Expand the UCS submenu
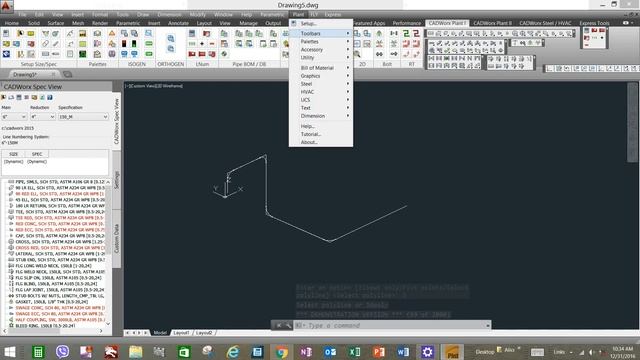The width and height of the screenshot is (640, 360). pos(321,100)
